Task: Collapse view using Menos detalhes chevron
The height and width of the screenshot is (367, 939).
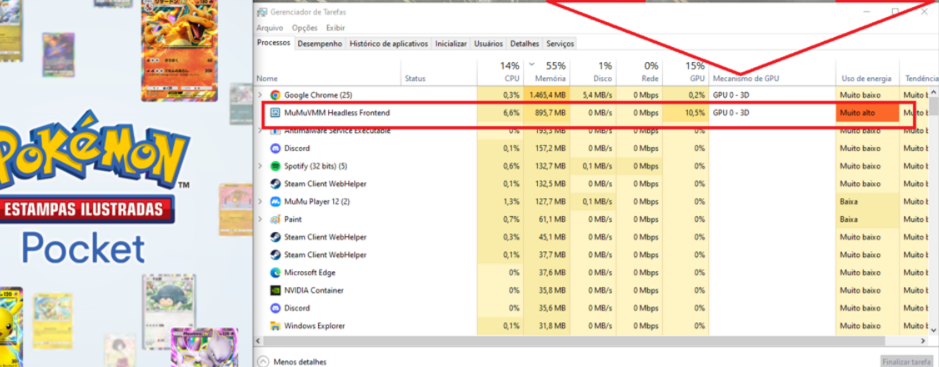Action: click(262, 362)
